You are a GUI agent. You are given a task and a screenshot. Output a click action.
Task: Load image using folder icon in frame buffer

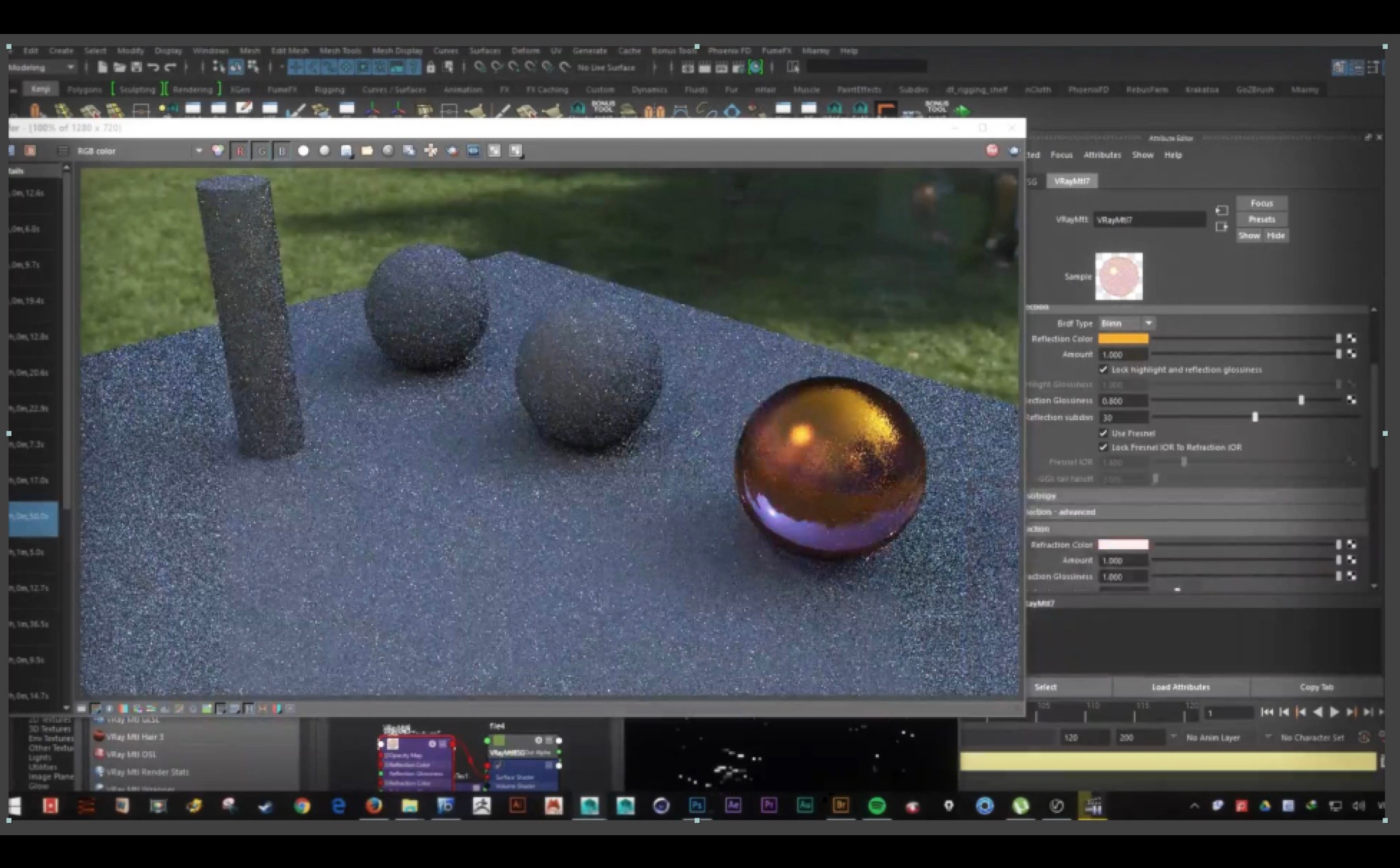pyautogui.click(x=367, y=151)
